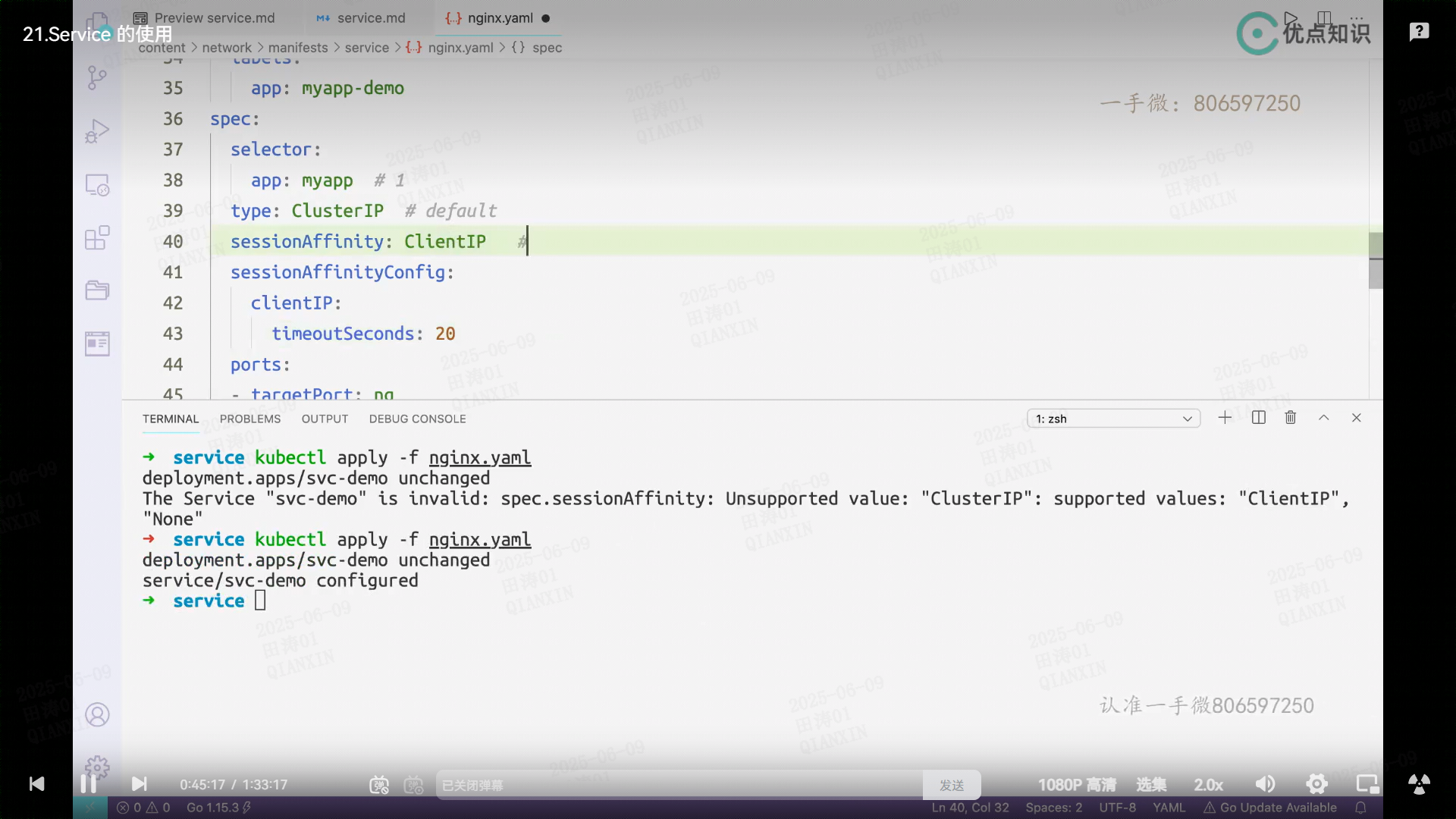Image resolution: width=1456 pixels, height=819 pixels.
Task: Open the 1: zsh terminal dropdown
Action: tap(1113, 419)
